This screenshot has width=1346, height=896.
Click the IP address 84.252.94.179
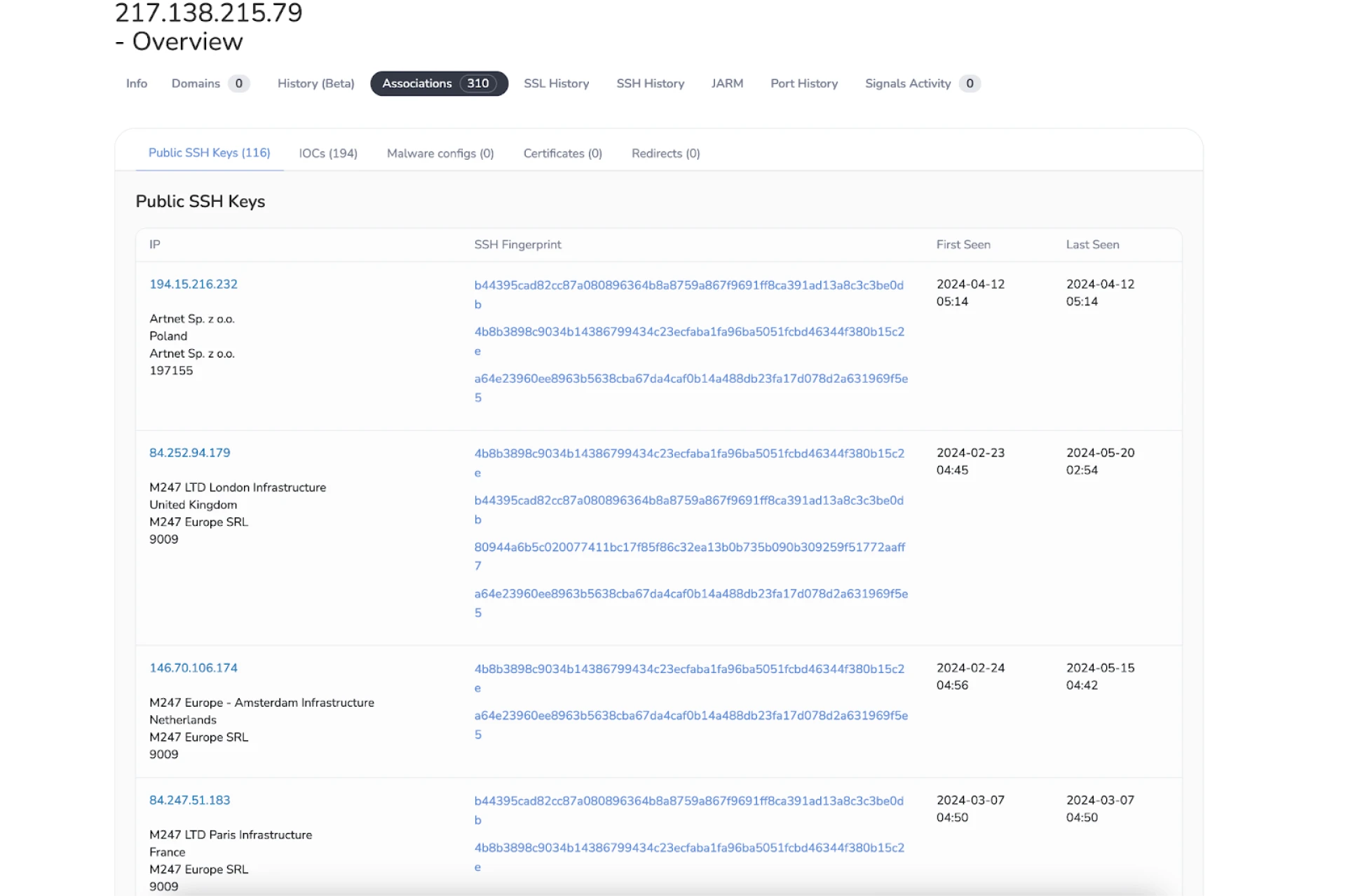[x=189, y=453]
